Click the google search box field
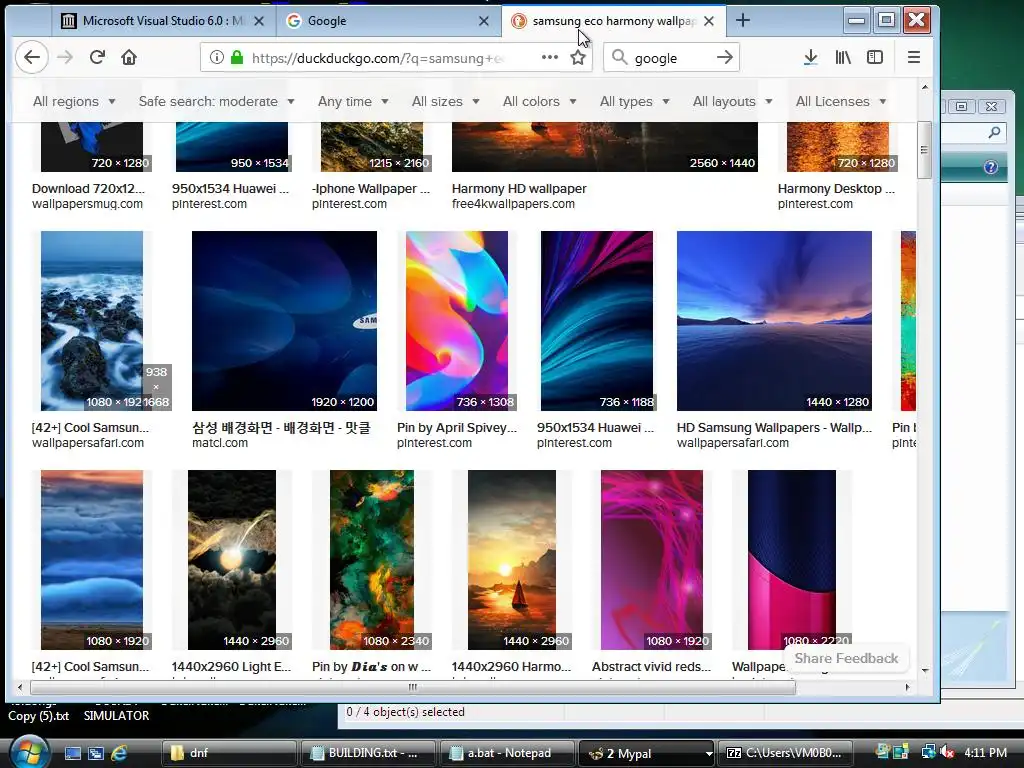The width and height of the screenshot is (1024, 768). [x=671, y=58]
